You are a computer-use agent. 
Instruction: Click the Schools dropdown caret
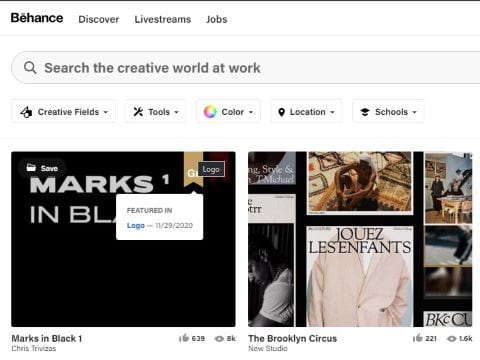click(415, 112)
